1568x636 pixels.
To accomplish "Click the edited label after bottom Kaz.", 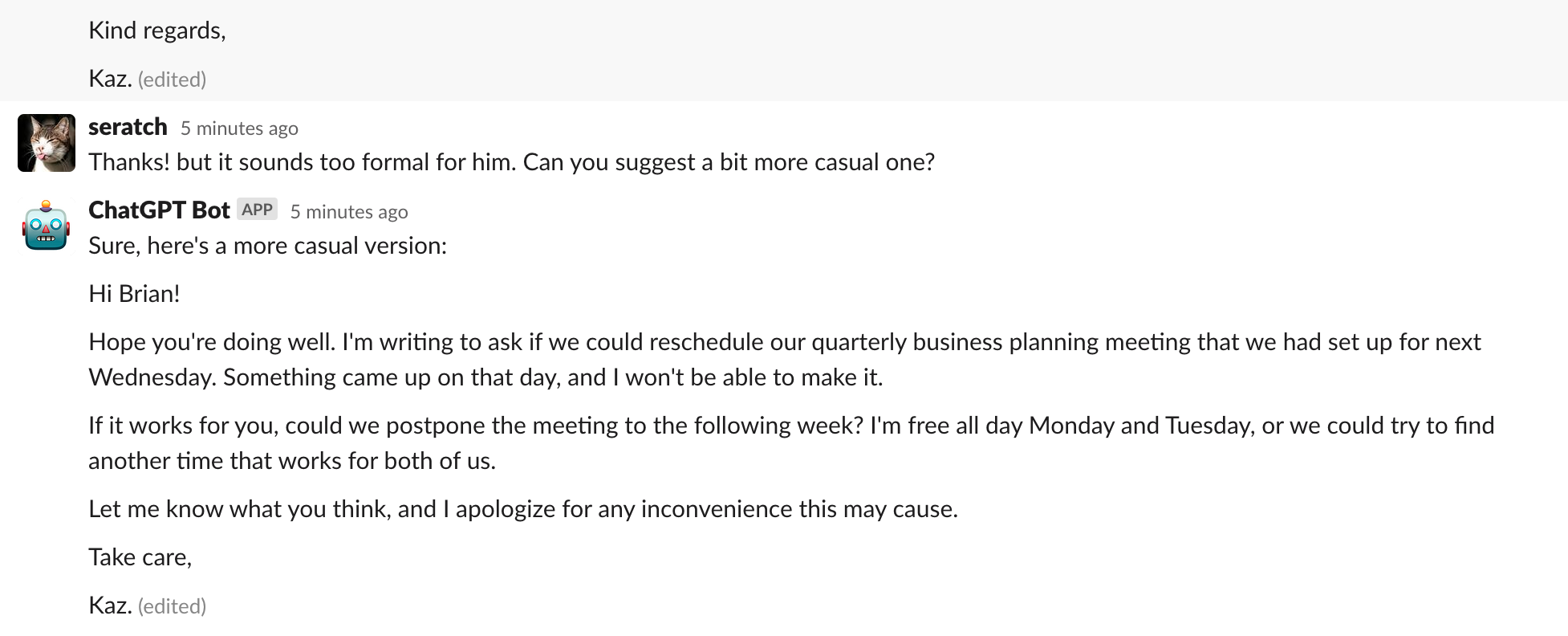I will [x=172, y=606].
